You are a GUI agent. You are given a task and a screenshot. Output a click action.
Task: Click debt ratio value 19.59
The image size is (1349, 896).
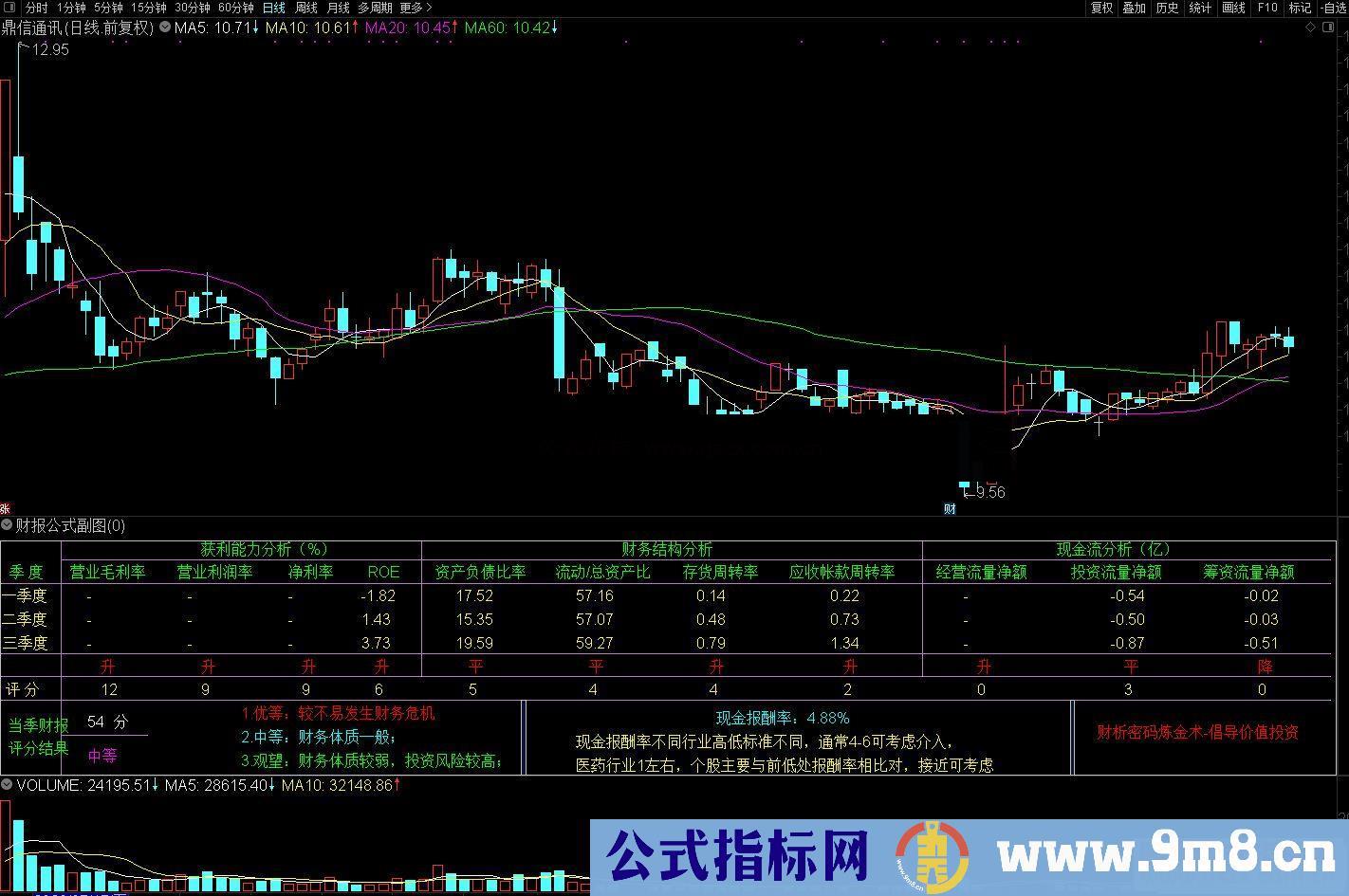(474, 643)
